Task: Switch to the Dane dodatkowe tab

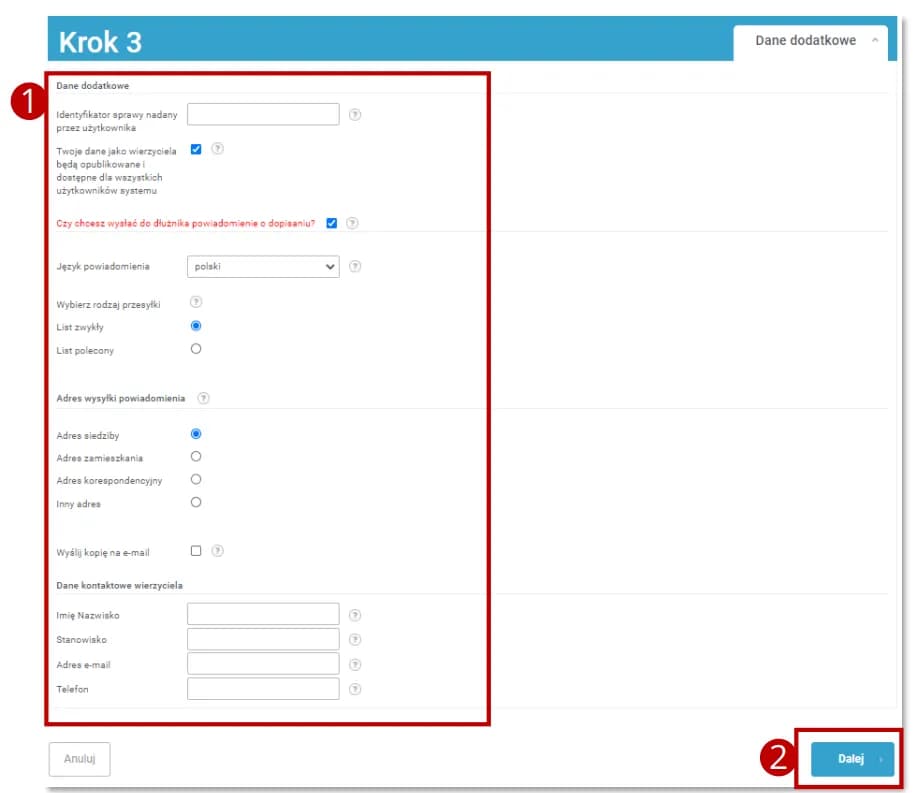Action: [x=805, y=41]
